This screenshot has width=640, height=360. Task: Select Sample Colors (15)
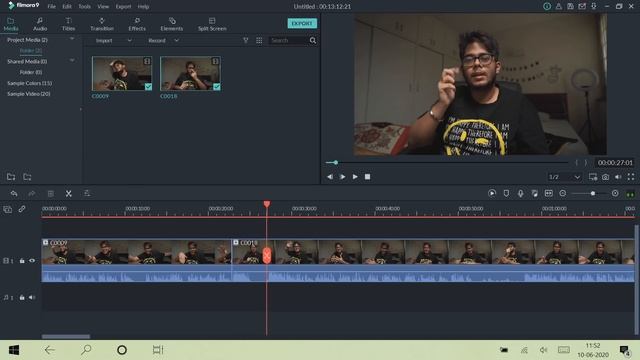29,83
